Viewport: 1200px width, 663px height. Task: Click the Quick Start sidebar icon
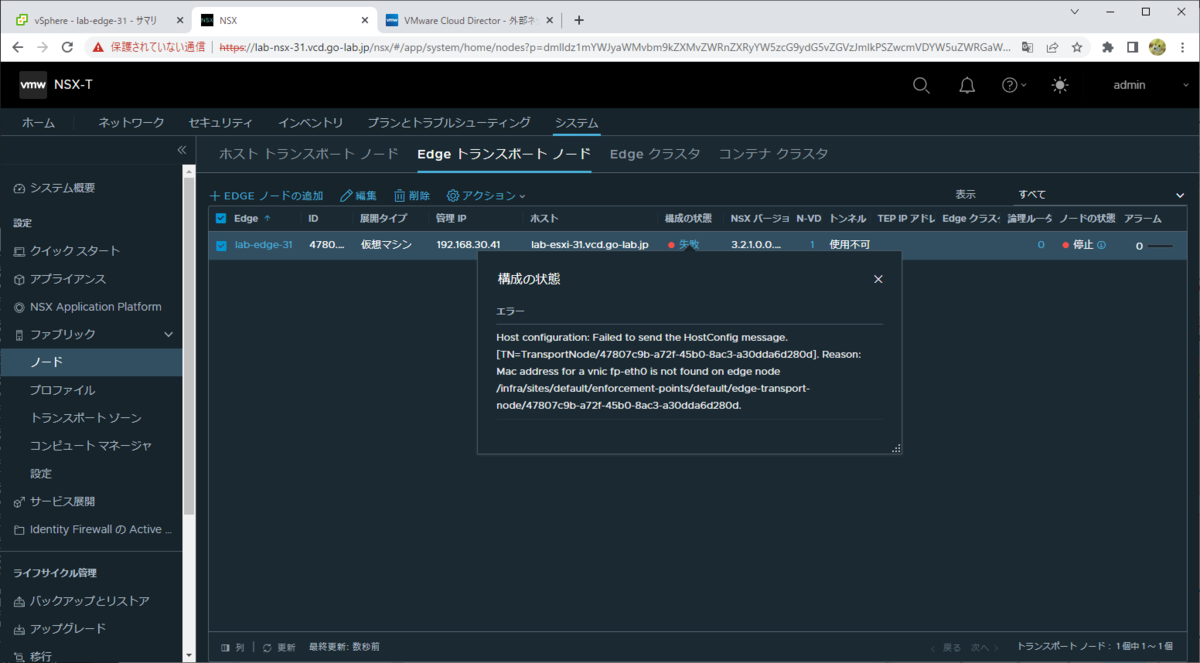tap(19, 251)
